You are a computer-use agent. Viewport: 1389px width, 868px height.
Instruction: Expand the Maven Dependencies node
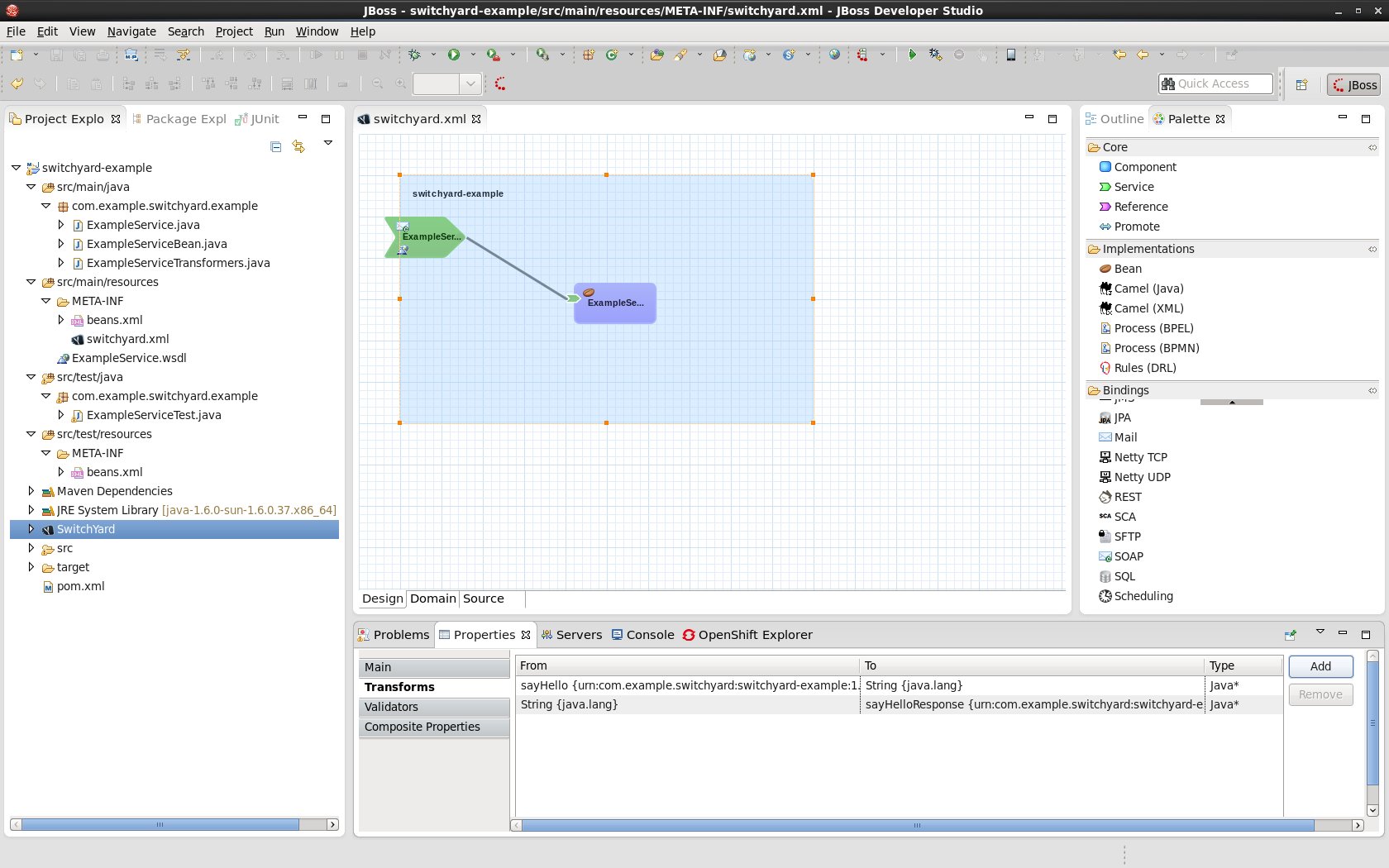tap(31, 491)
